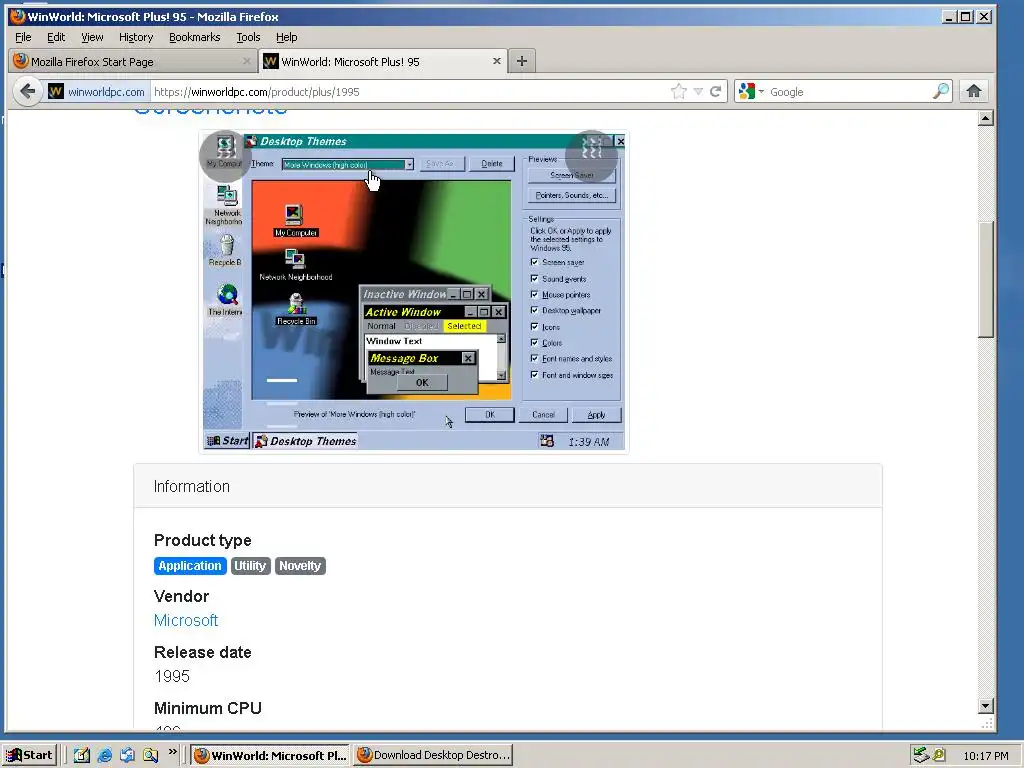1024x768 pixels.
Task: Click the vertical scrollbar thumb
Action: click(985, 280)
